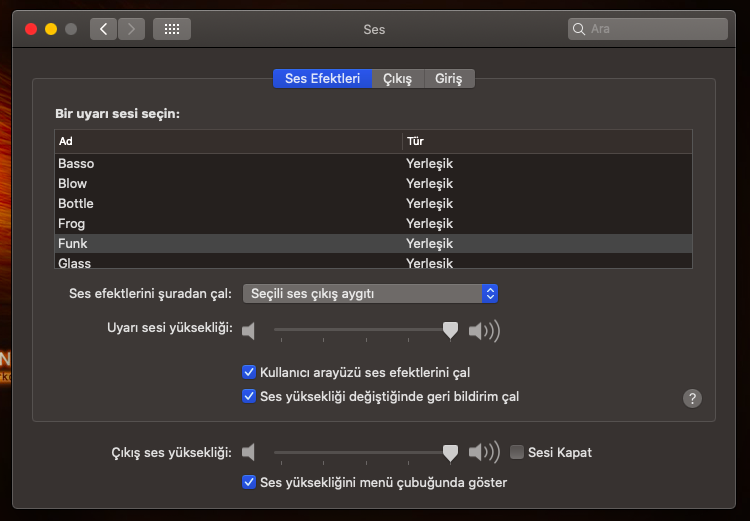Viewport: 750px width, 521px height.
Task: Click the forward navigation arrow
Action: click(131, 29)
